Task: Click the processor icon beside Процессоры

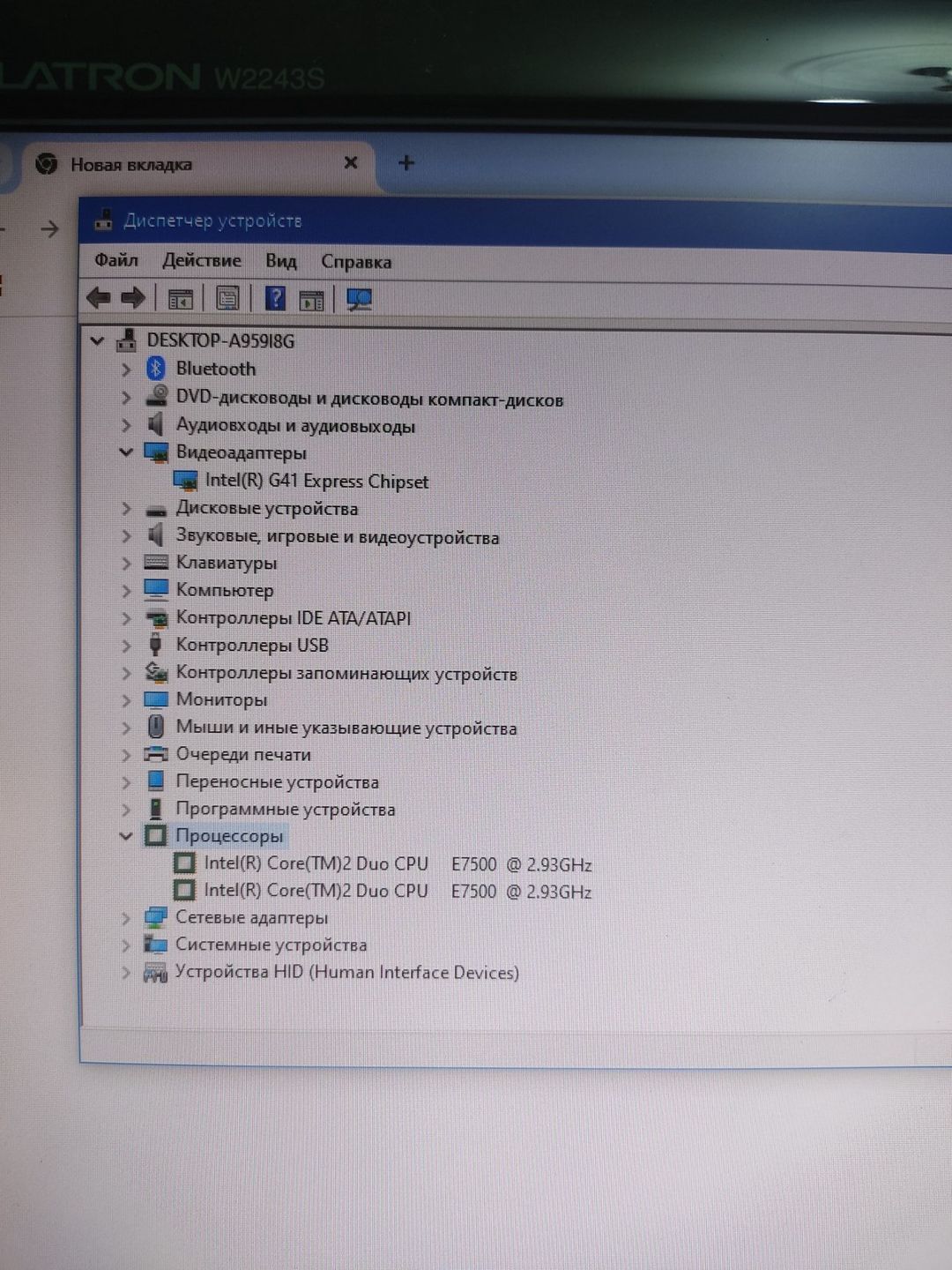Action: tap(156, 835)
